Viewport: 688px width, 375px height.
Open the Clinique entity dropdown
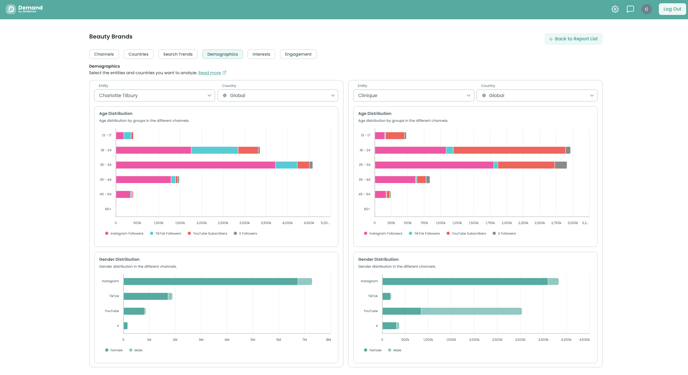(x=413, y=96)
